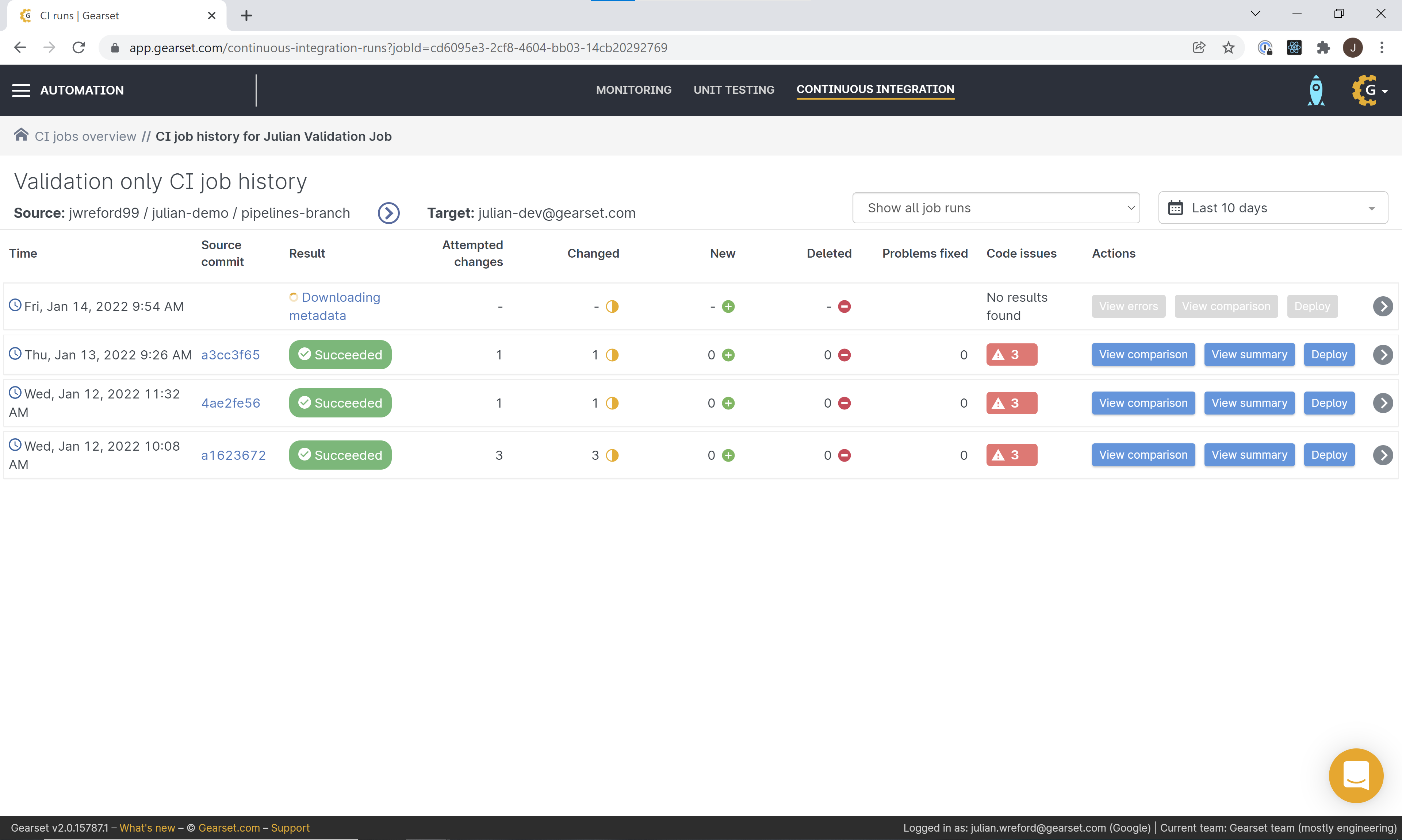This screenshot has width=1402, height=840.
Task: Click the home icon in breadcrumb
Action: [x=21, y=135]
